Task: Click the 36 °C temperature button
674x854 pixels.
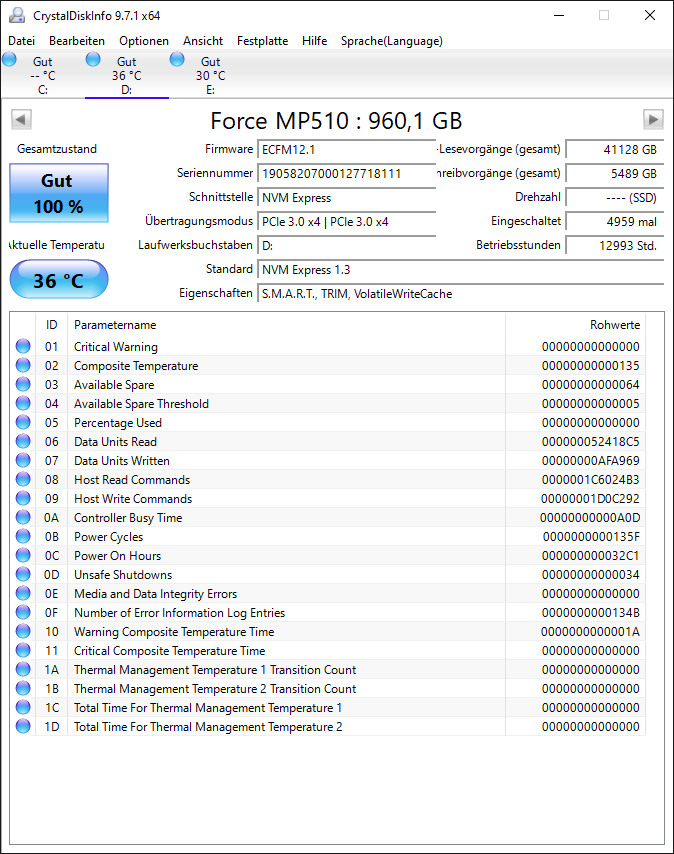Action: click(x=59, y=280)
